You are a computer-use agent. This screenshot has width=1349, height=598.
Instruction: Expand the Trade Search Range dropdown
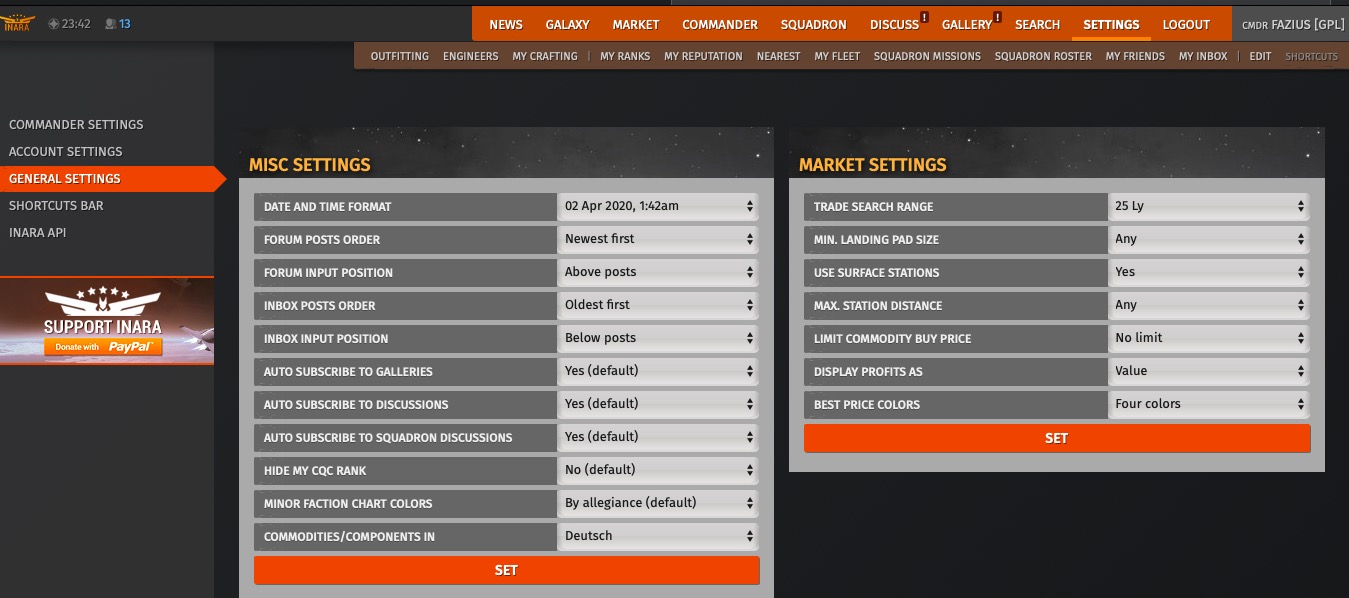[1208, 206]
